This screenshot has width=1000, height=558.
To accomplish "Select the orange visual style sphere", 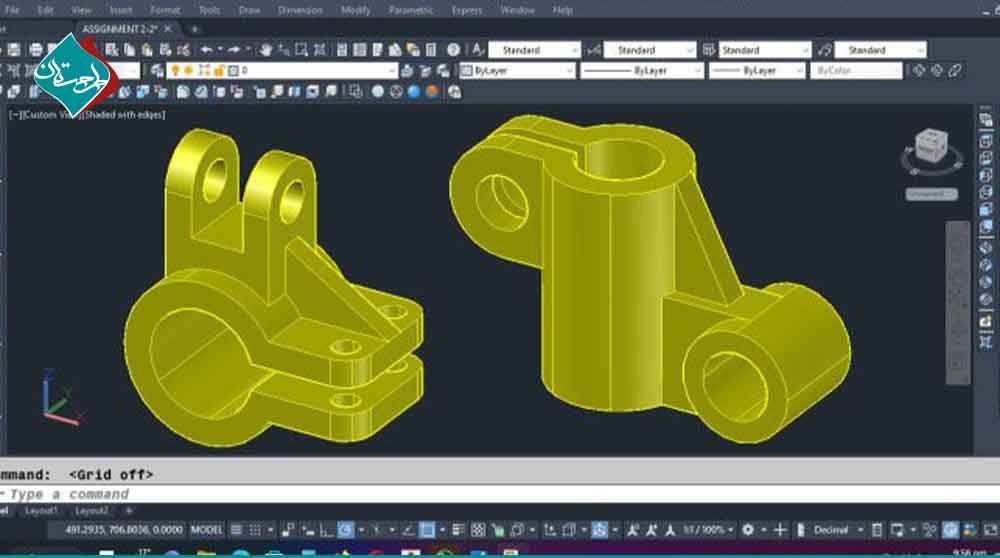I will (432, 91).
